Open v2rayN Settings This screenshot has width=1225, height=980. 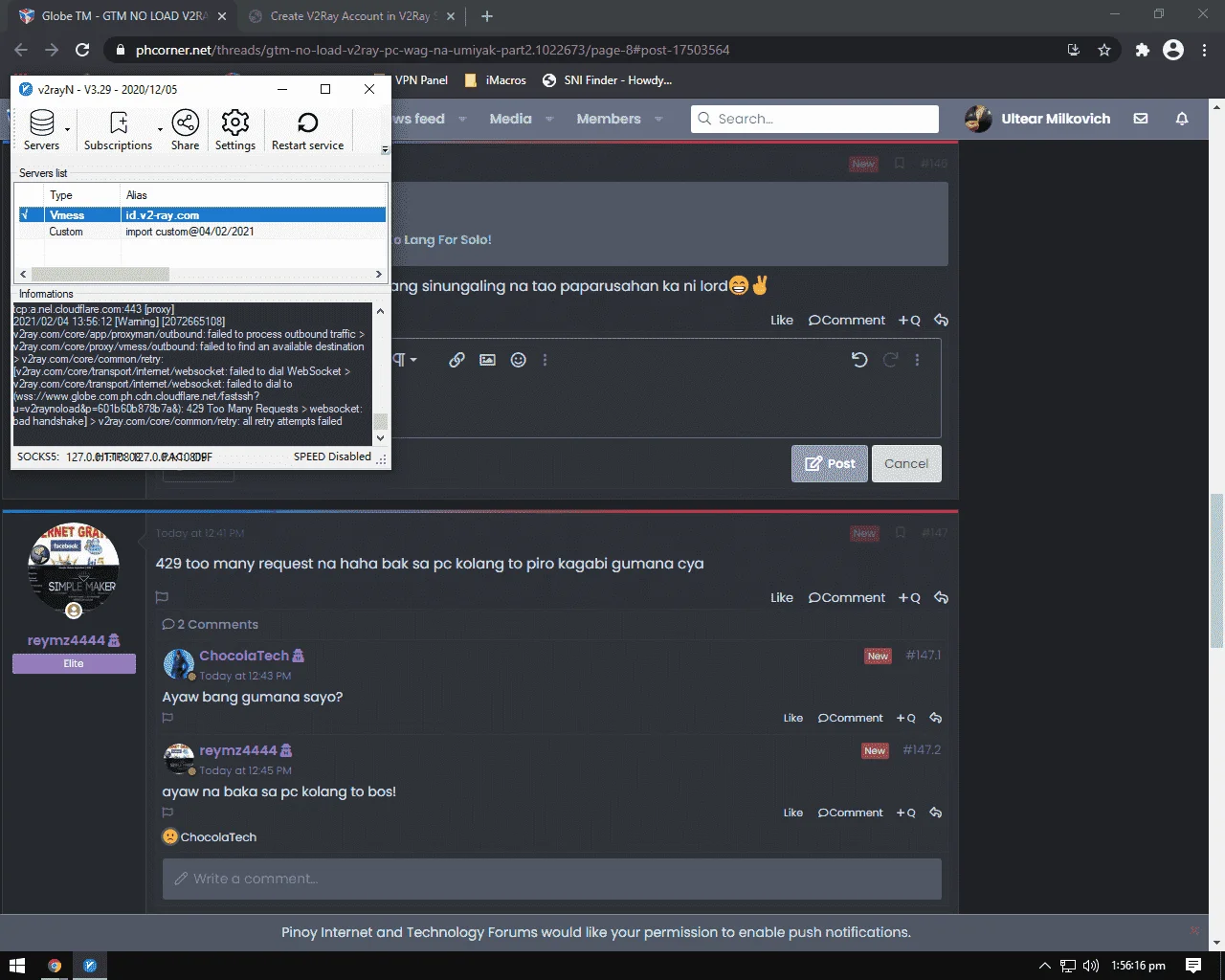235,130
